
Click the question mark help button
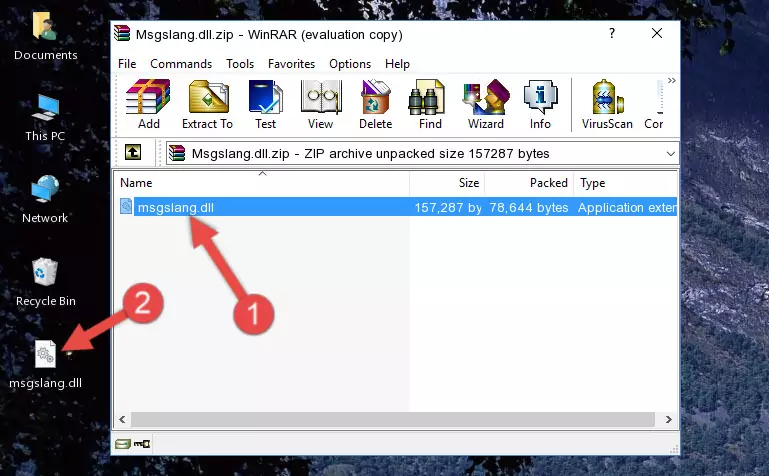612,33
